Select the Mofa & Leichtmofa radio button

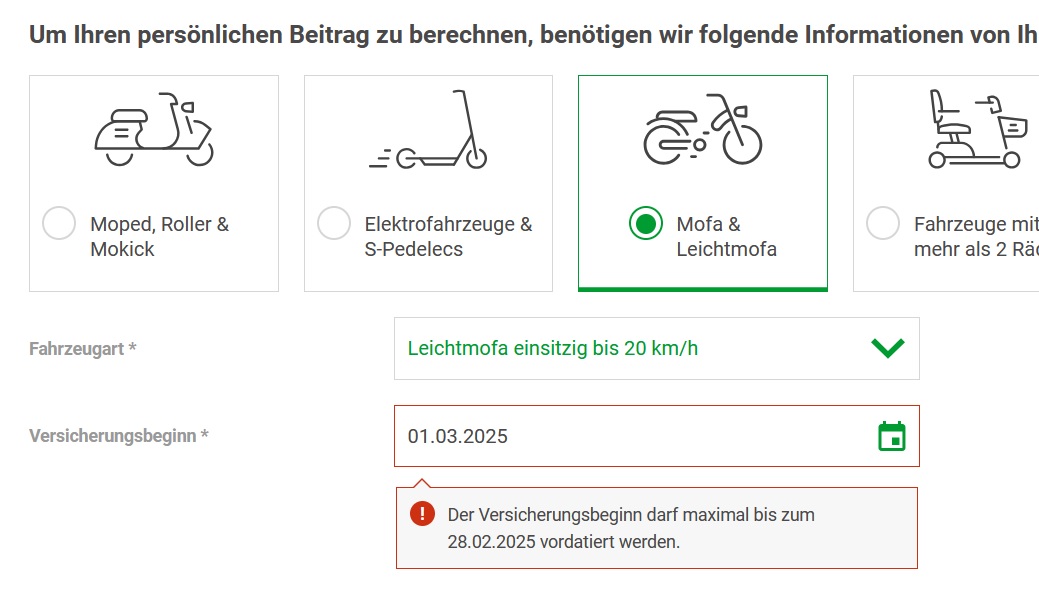click(x=646, y=223)
